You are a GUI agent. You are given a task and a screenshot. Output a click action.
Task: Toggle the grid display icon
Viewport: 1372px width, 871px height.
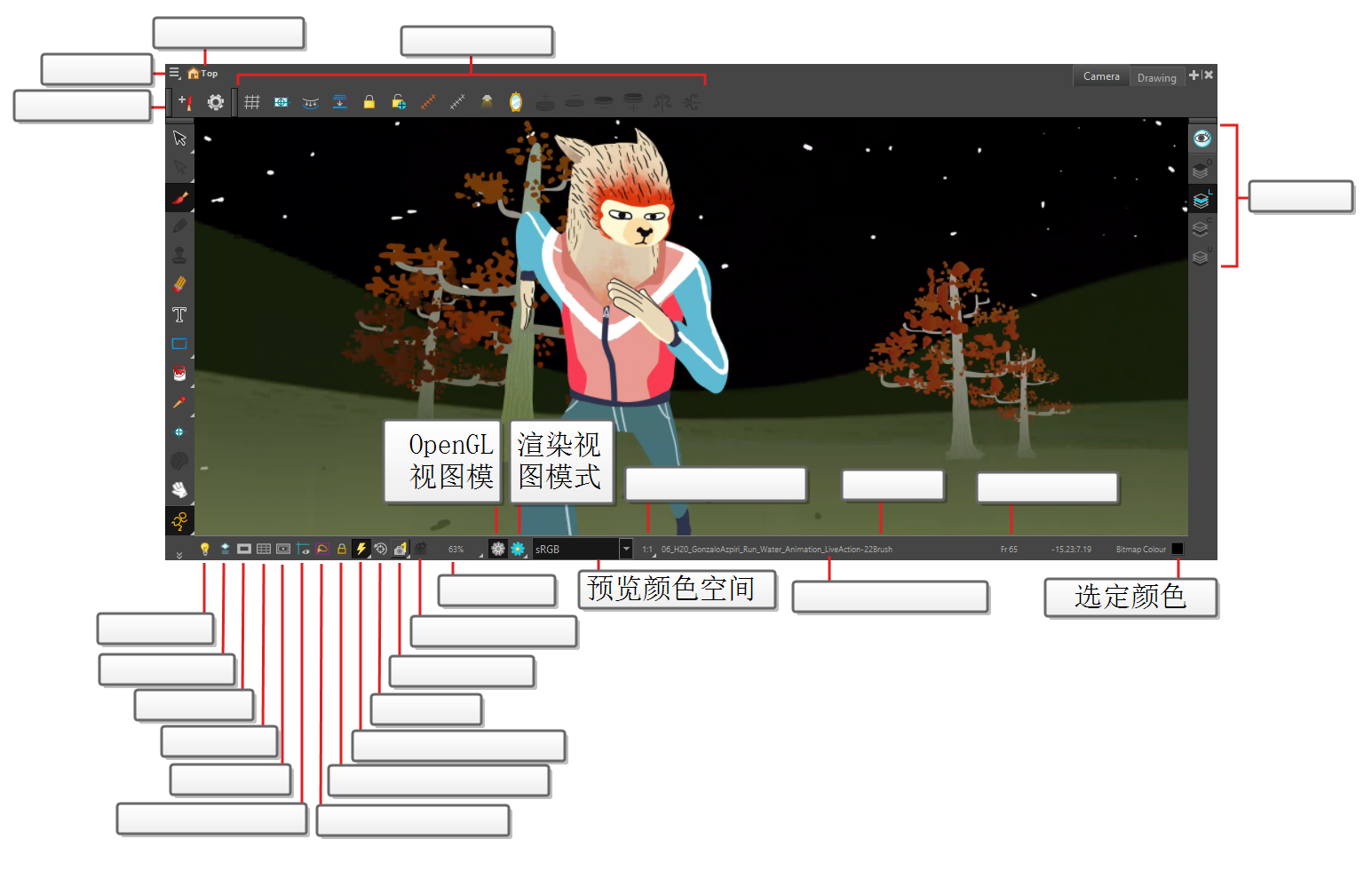coord(252,103)
